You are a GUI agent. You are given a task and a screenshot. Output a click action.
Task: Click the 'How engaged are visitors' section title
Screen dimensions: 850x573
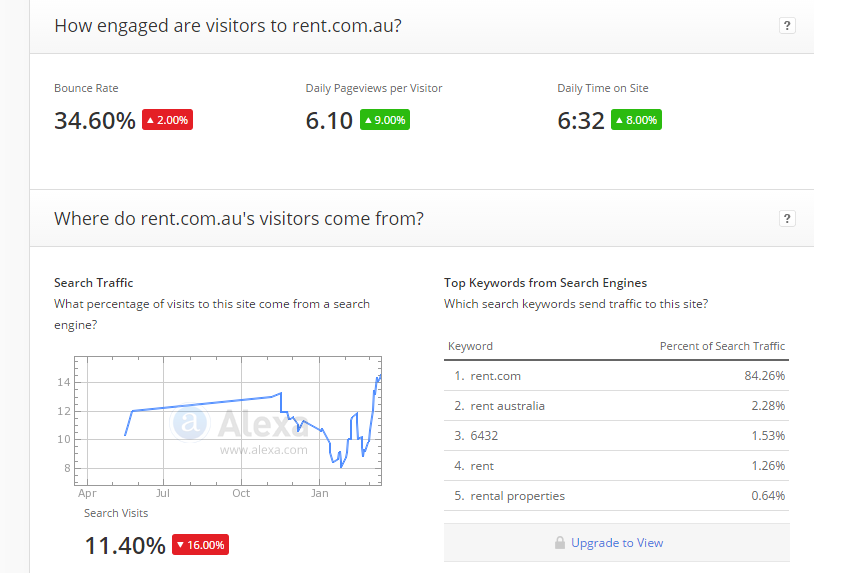coord(228,26)
